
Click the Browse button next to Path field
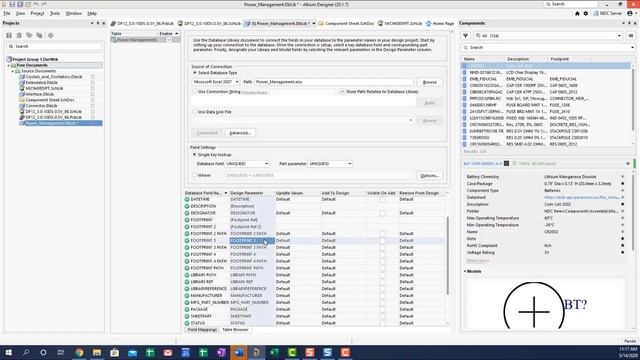[x=429, y=82]
